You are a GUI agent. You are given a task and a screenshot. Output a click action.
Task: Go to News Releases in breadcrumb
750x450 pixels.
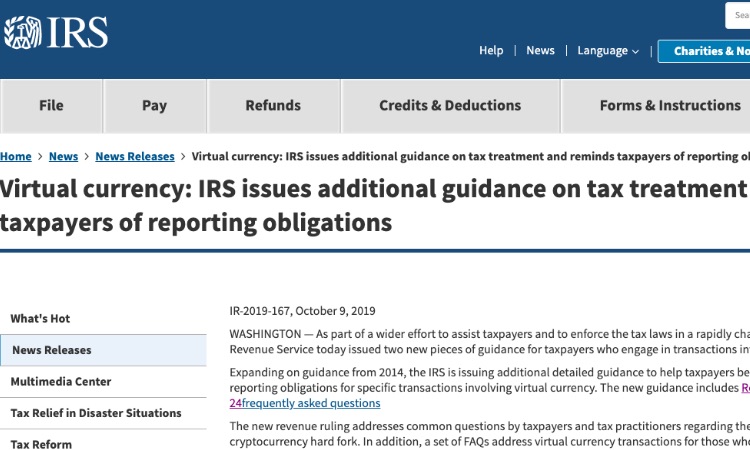135,156
